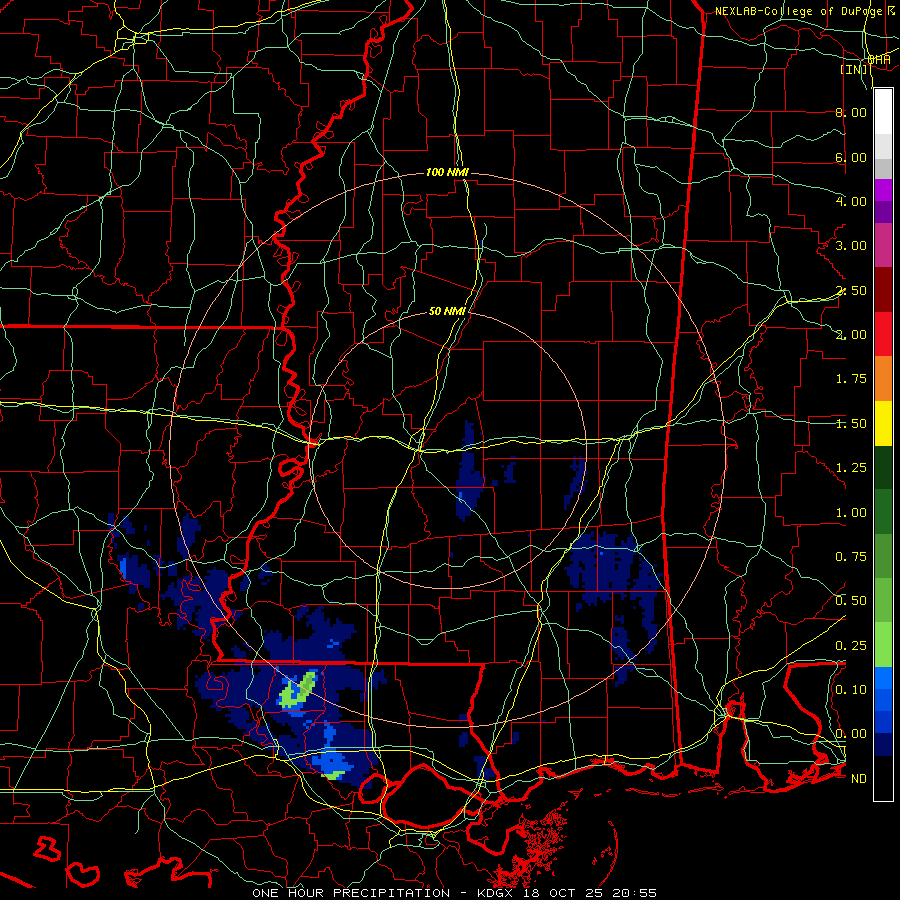Select the 0.00 legend value
The height and width of the screenshot is (900, 900).
click(x=851, y=734)
